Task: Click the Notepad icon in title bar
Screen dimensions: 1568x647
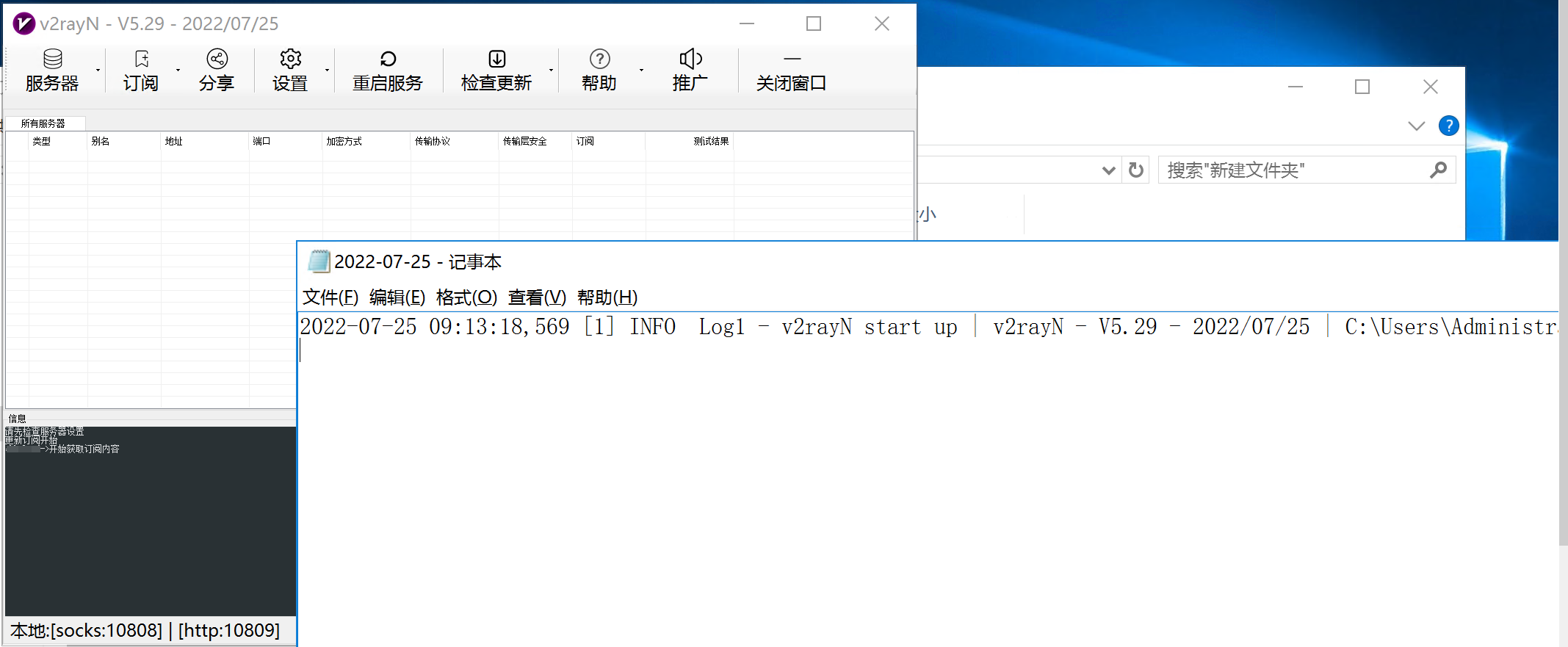Action: tap(319, 261)
